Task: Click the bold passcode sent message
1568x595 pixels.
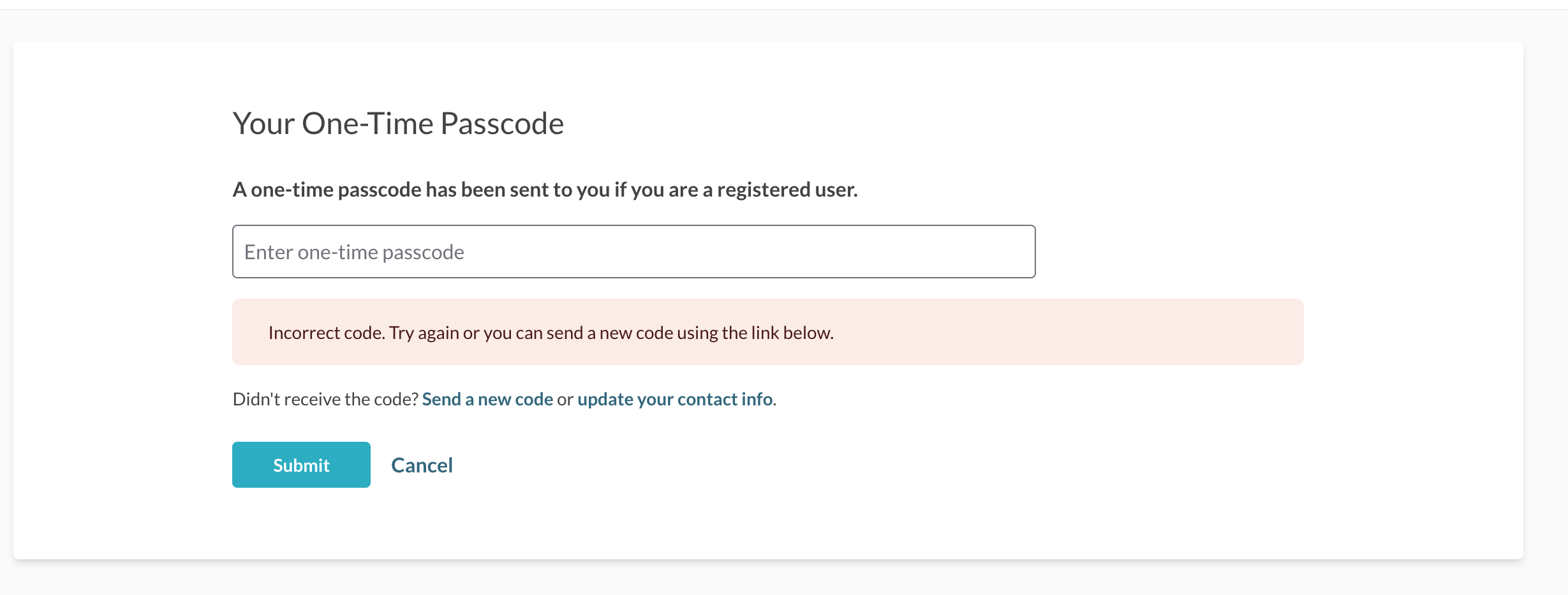Action: point(545,190)
